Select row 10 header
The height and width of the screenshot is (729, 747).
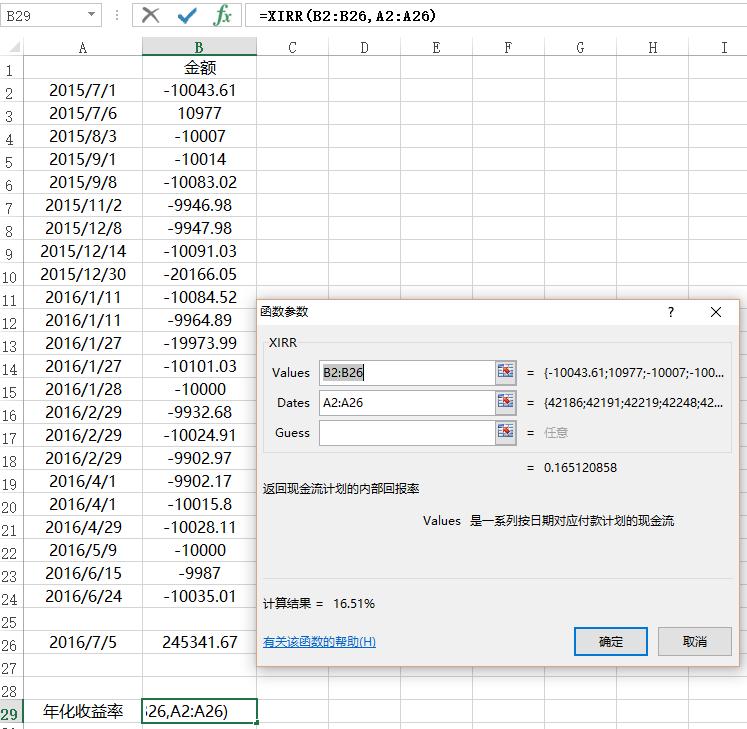11,275
